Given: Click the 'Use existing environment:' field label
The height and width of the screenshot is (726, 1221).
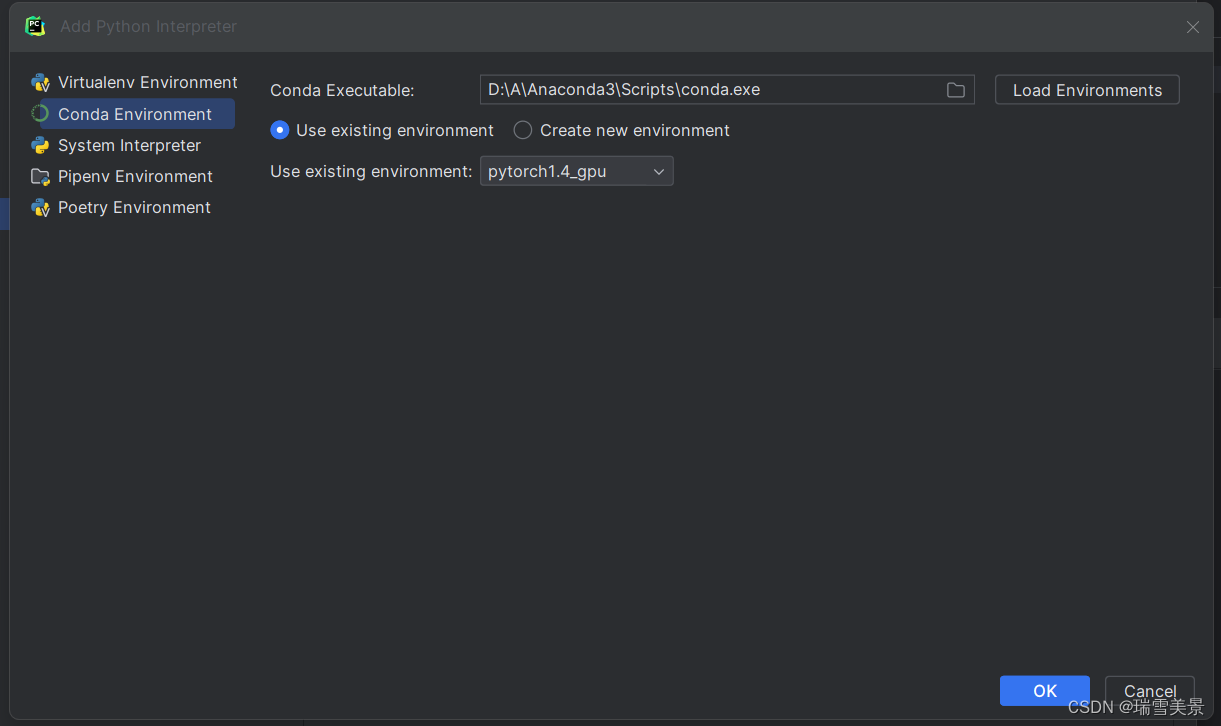Looking at the screenshot, I should coord(371,171).
